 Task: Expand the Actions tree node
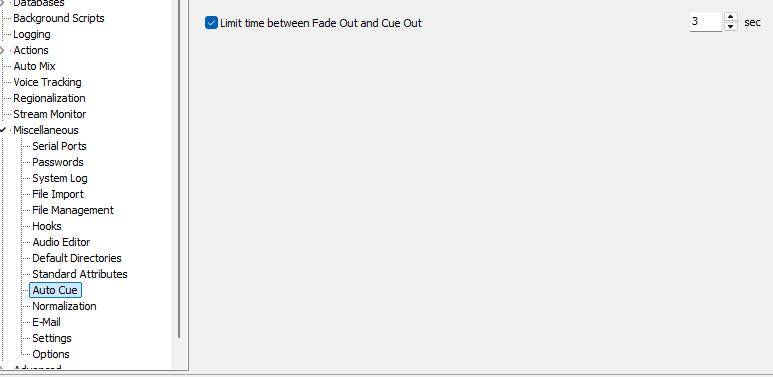coord(3,50)
